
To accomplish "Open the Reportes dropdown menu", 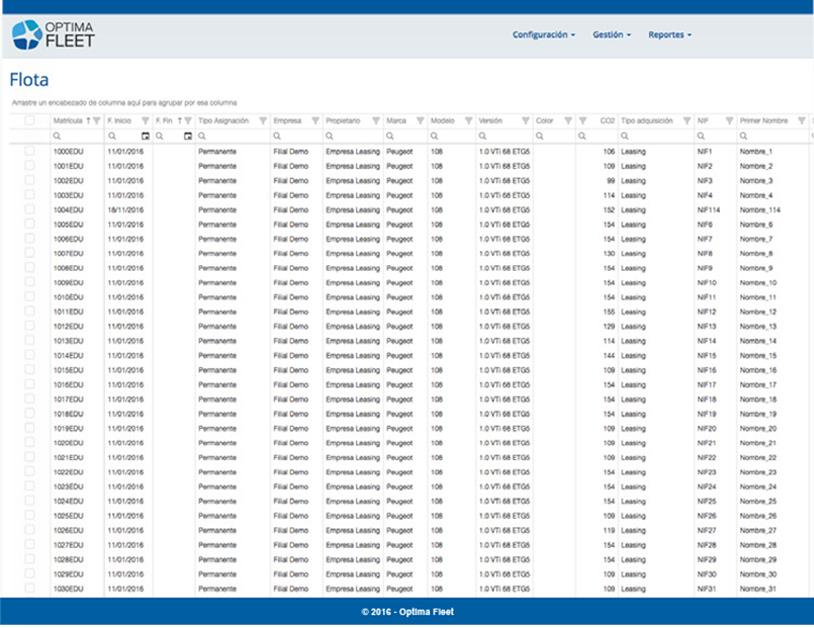I will coord(669,35).
